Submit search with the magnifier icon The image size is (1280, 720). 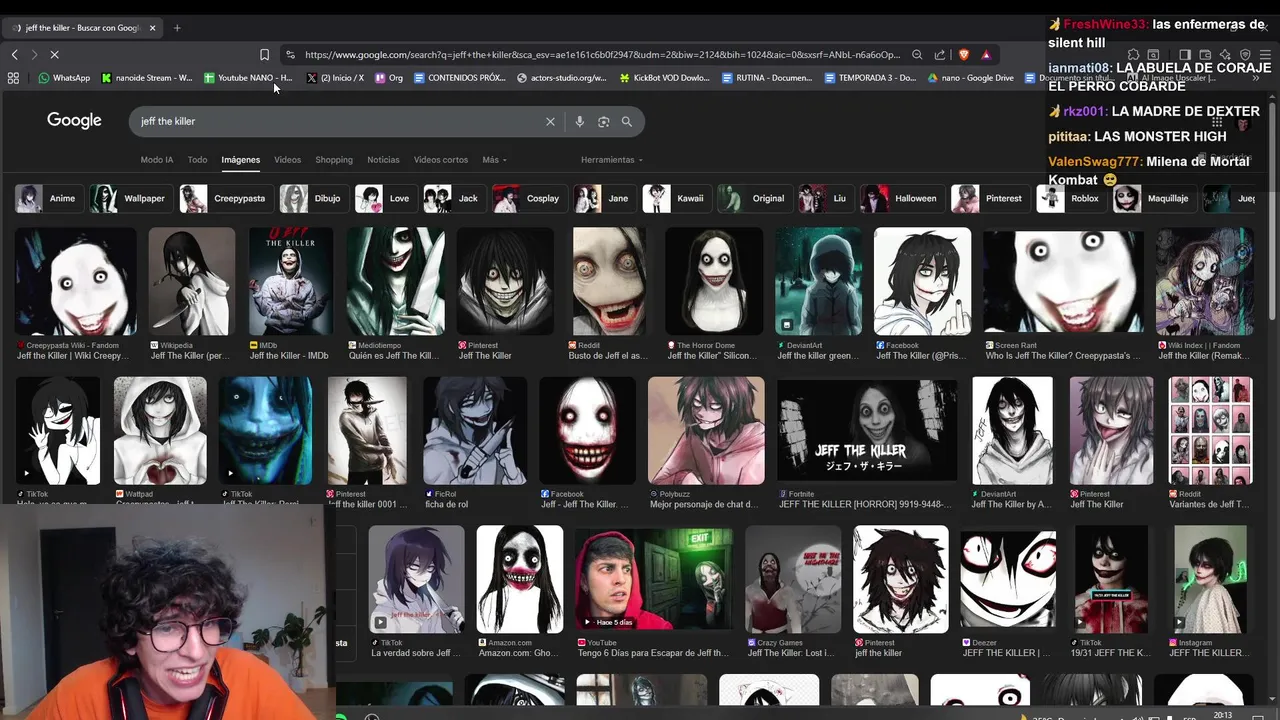pyautogui.click(x=627, y=122)
